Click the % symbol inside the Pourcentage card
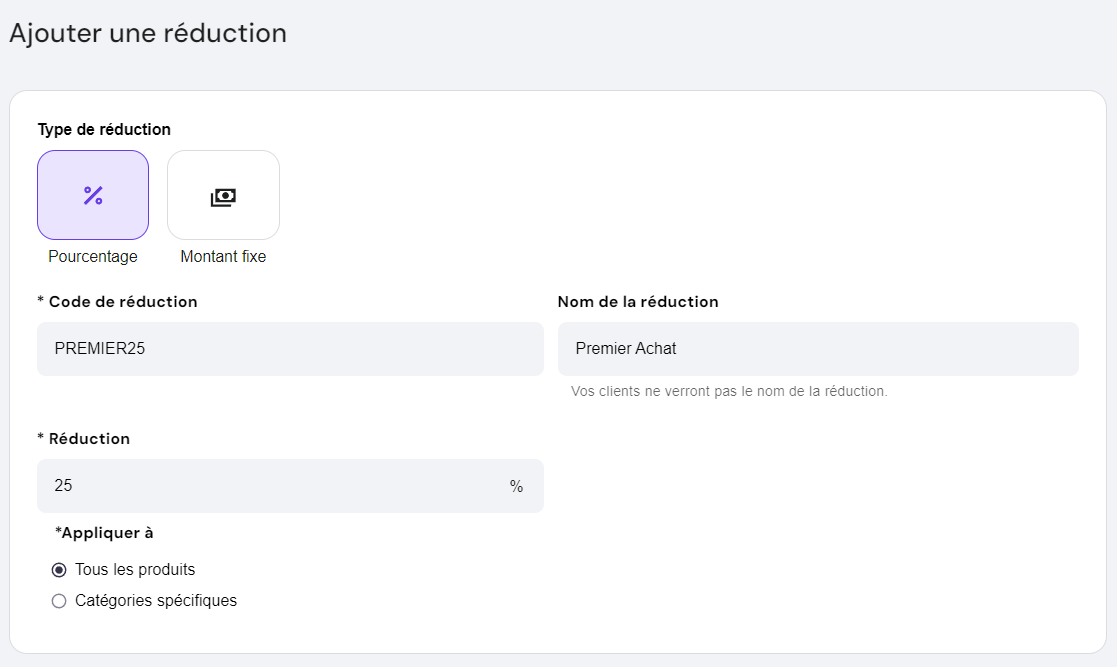Screen dimensions: 1117x667 (x=93, y=195)
